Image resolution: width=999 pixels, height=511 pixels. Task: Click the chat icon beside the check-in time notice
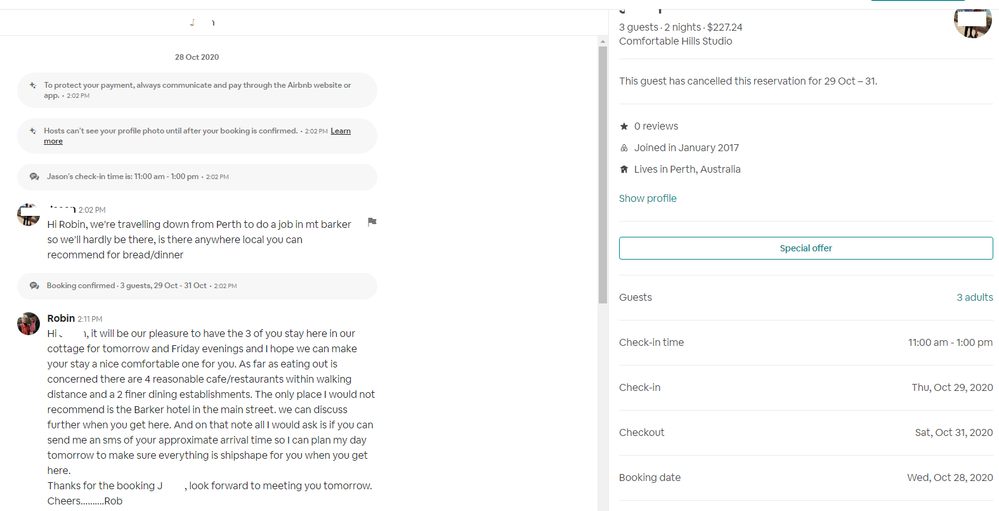pos(34,177)
